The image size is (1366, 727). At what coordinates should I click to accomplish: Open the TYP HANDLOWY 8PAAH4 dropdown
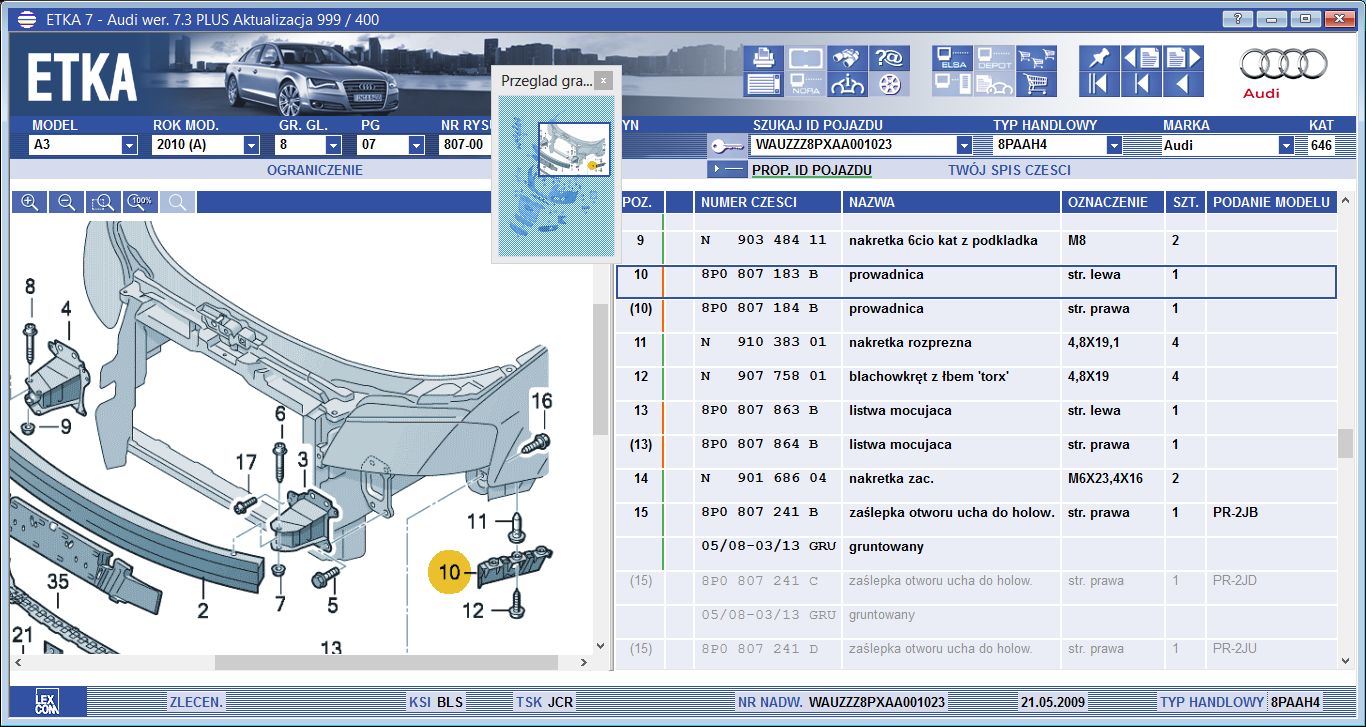(1113, 145)
